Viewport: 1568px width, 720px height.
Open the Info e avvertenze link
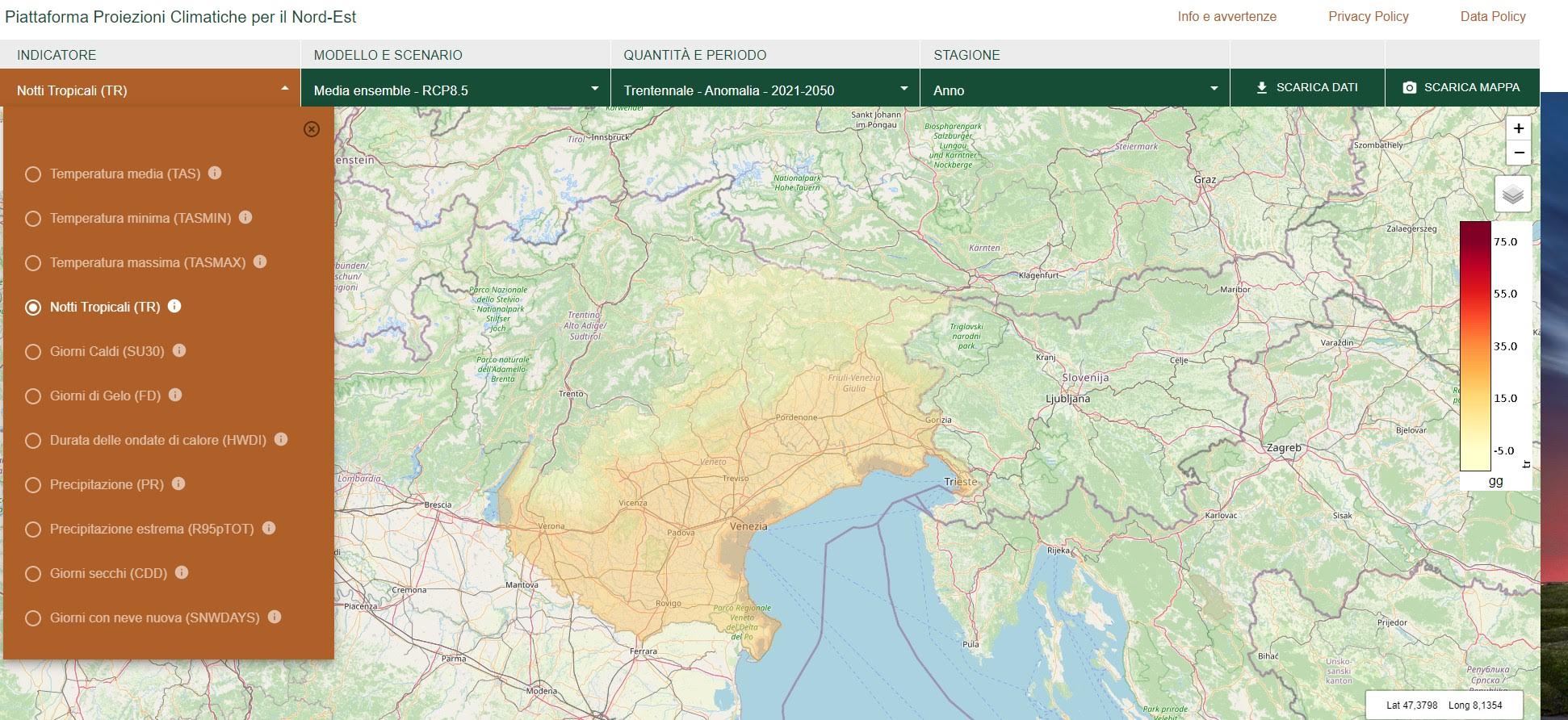(x=1226, y=16)
